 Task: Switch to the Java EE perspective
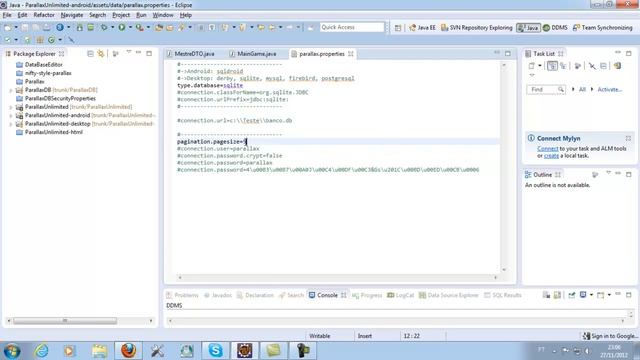[x=422, y=28]
